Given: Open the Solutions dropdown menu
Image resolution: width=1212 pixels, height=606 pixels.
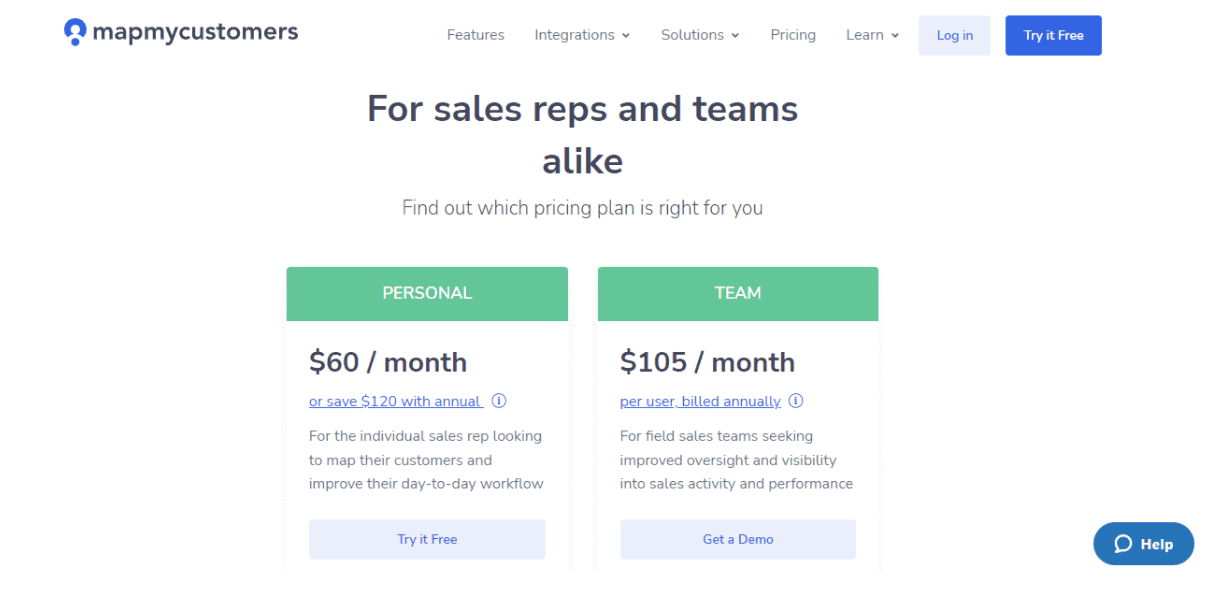Looking at the screenshot, I should tap(700, 35).
